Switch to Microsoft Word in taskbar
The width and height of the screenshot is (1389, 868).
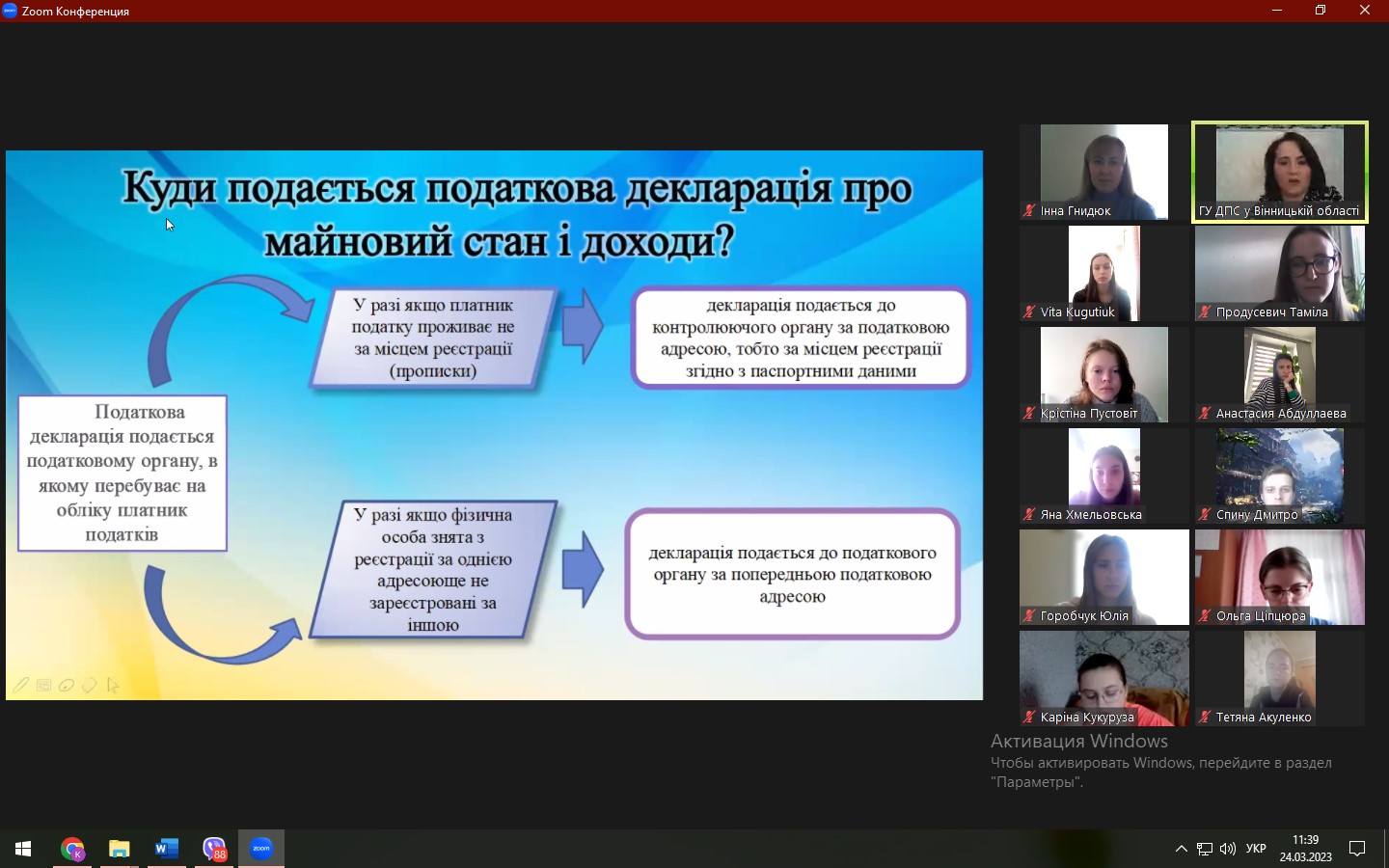(166, 849)
